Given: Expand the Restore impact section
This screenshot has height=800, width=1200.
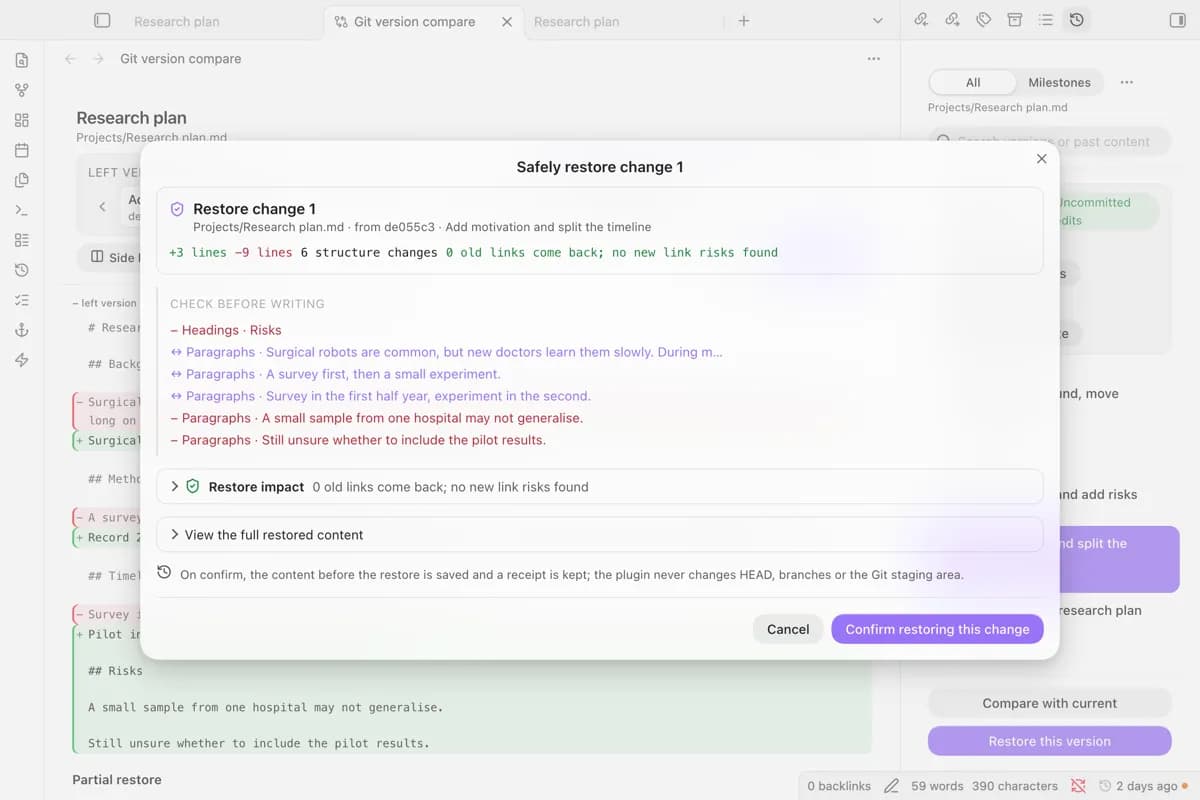Looking at the screenshot, I should pos(600,486).
